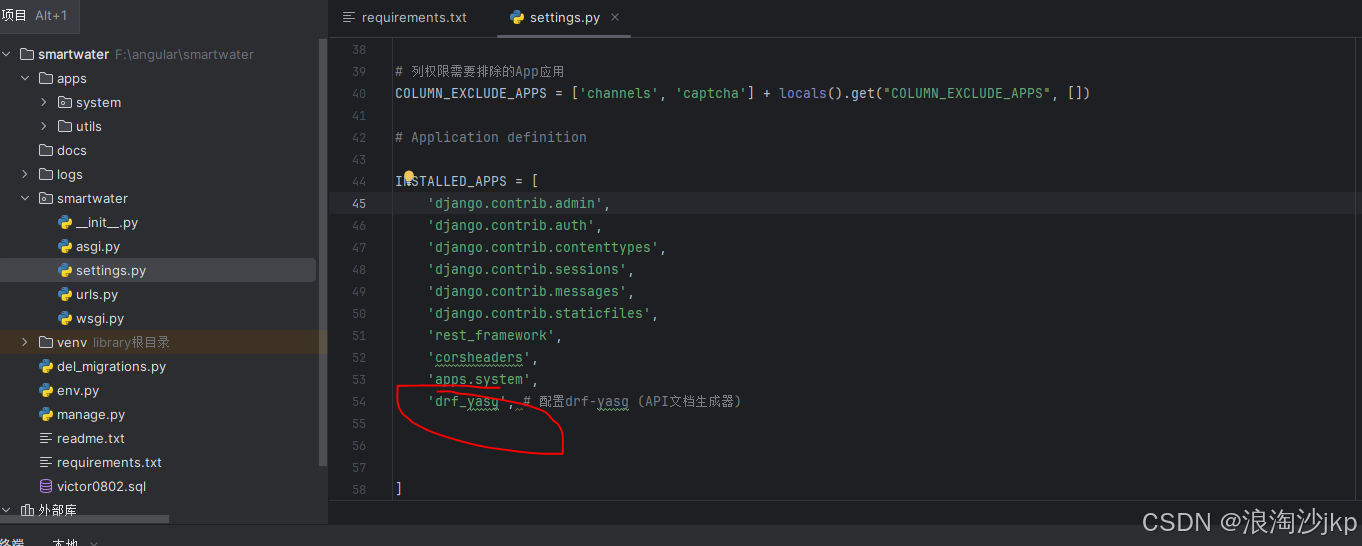This screenshot has height=546, width=1362.
Task: Click the external libraries icon
Action: tap(27, 510)
